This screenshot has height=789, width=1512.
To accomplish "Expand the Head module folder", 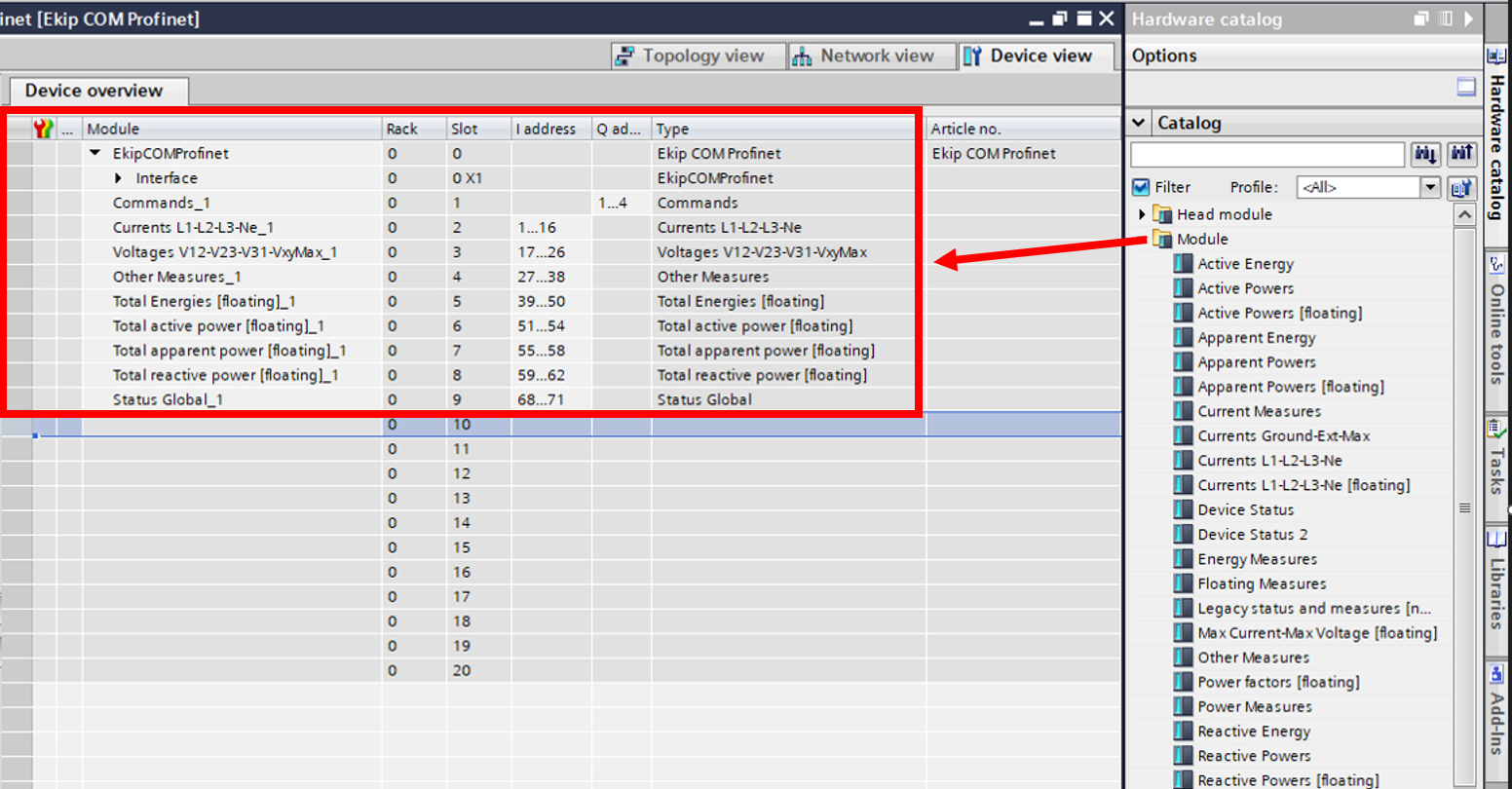I will pos(1142,214).
